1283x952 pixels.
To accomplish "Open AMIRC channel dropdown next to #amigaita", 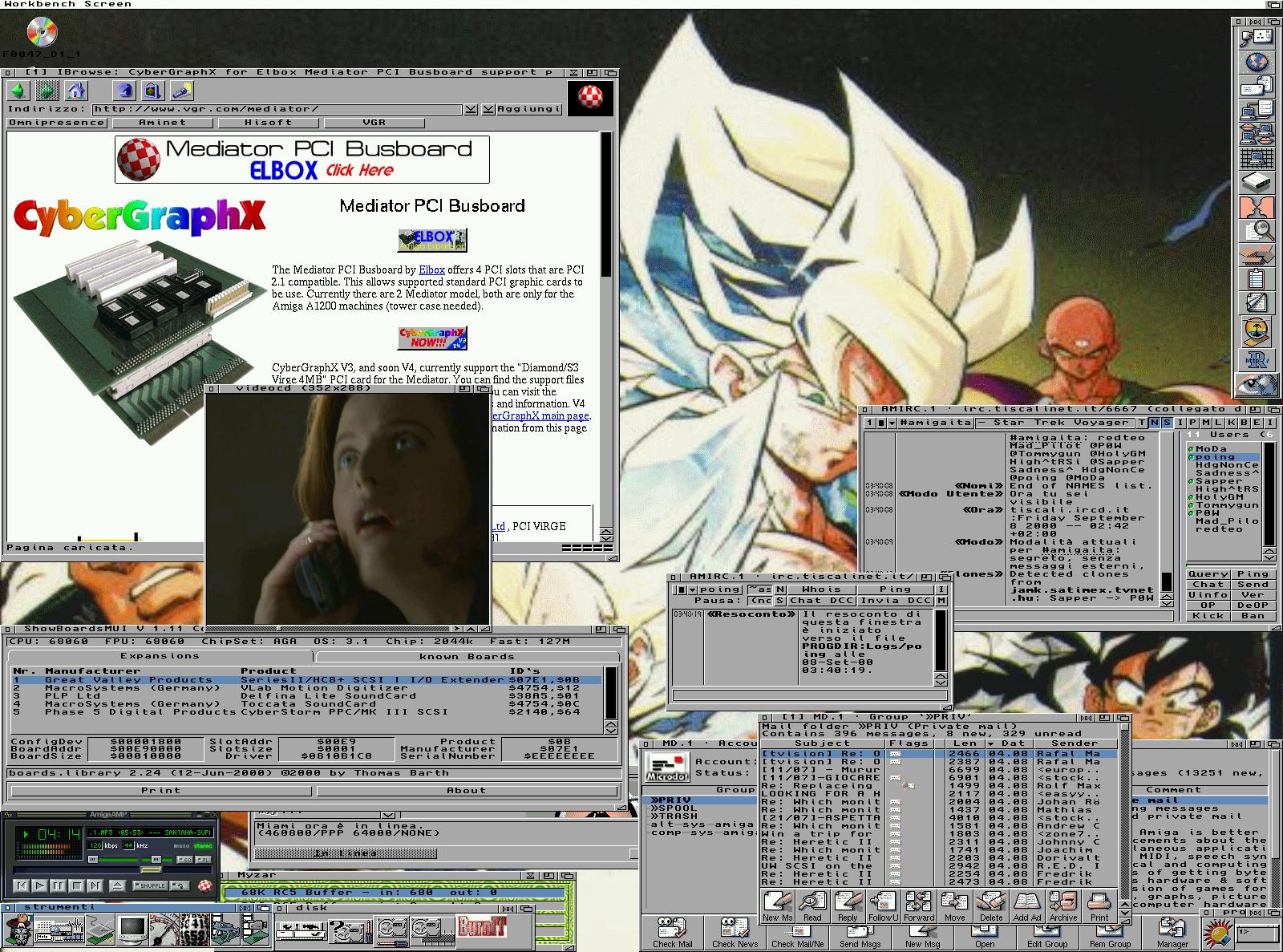I will pos(891,423).
